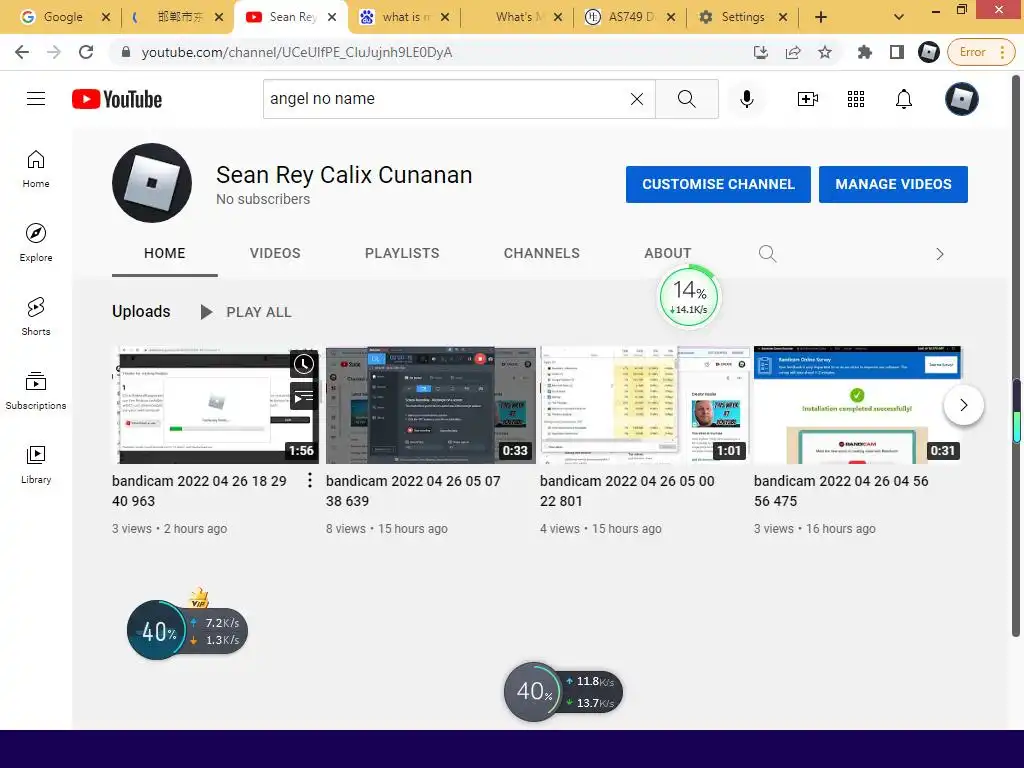Clear the search box text
Viewport: 1024px width, 768px height.
[x=637, y=99]
